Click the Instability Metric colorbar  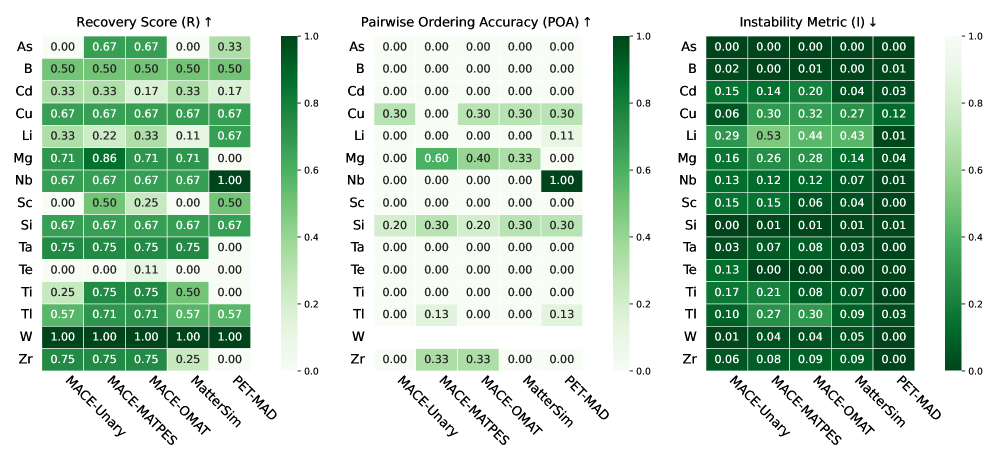[x=952, y=202]
